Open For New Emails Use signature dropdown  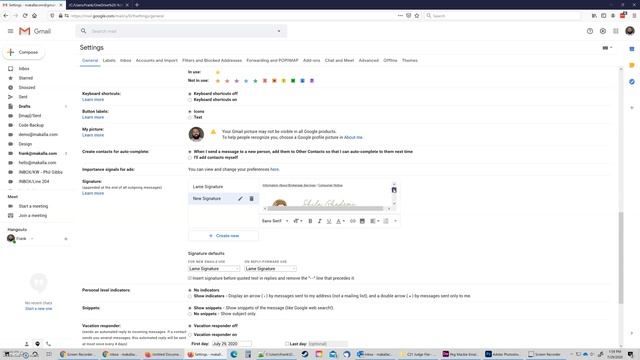214,269
